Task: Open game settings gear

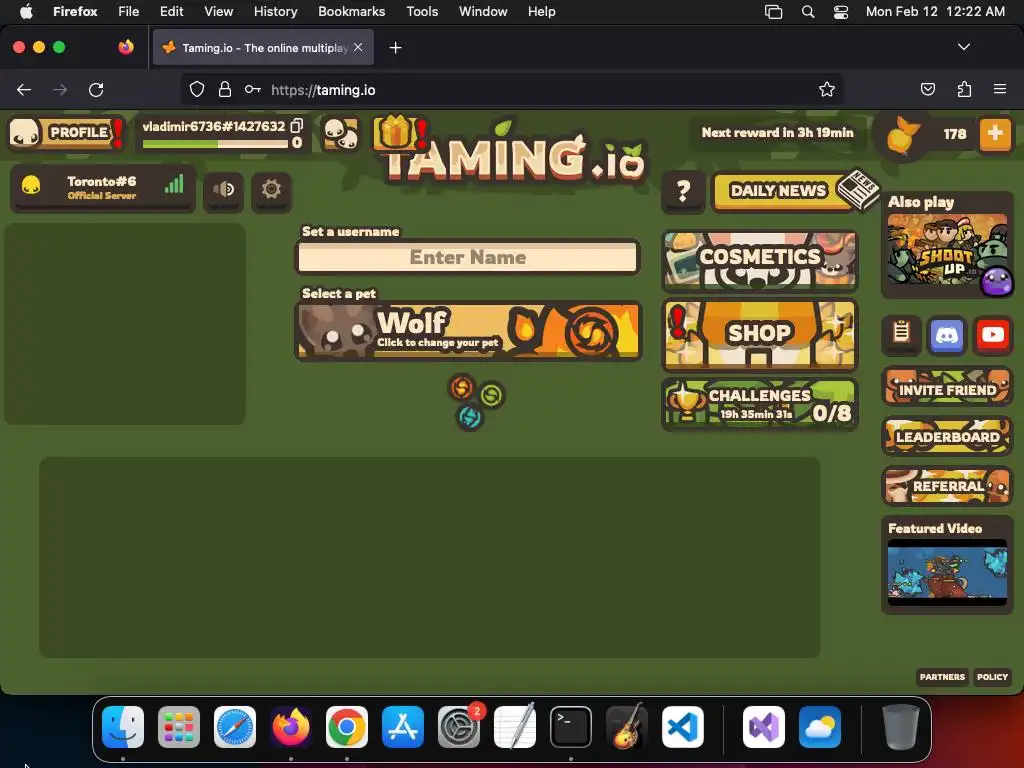Action: point(271,189)
